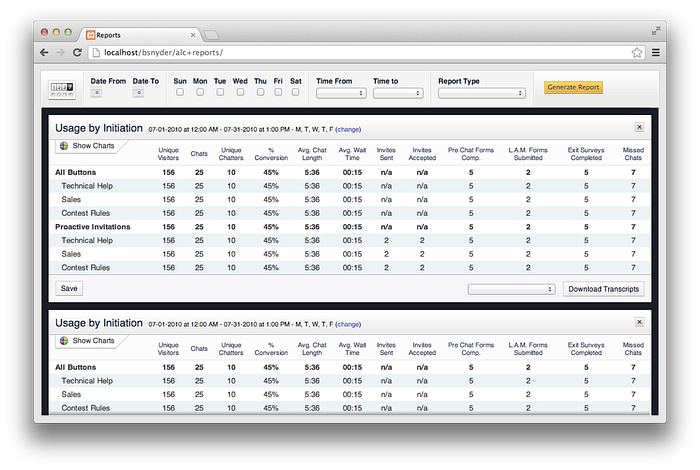
Task: Open the Date To calendar picker
Action: 138,92
